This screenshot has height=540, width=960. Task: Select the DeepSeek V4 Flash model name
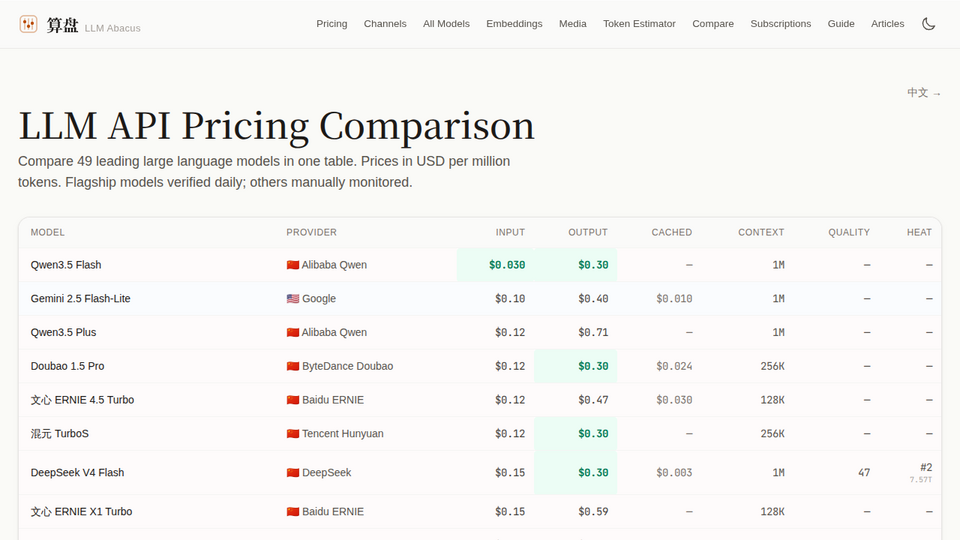(x=77, y=473)
